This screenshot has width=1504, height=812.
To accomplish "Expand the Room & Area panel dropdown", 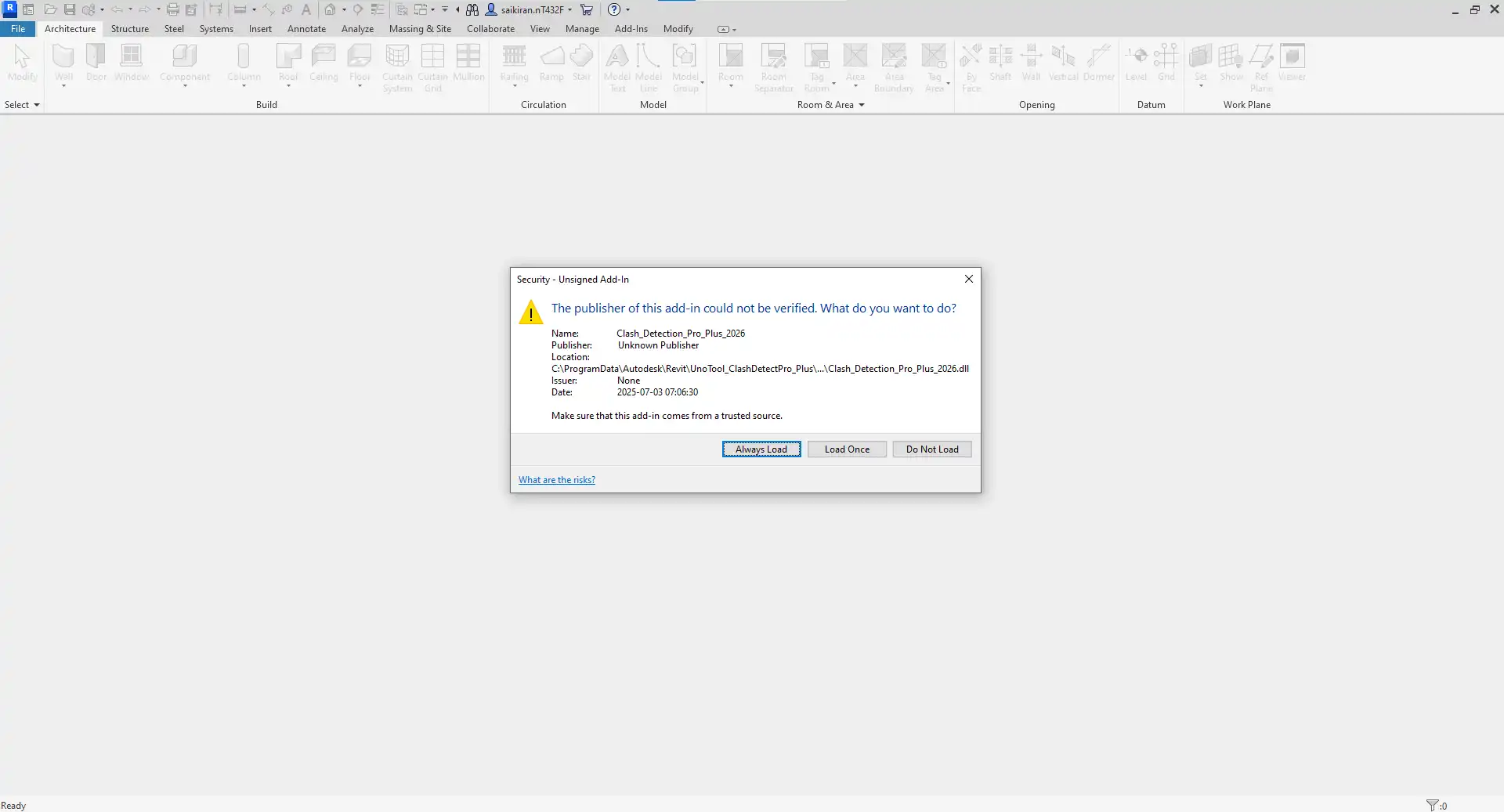I will click(830, 105).
